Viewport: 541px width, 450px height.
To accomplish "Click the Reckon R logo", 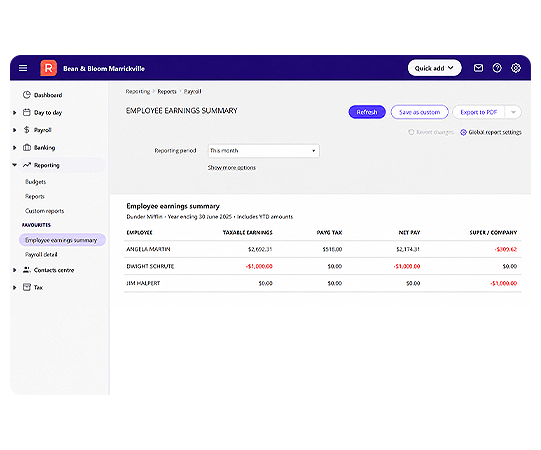I will [49, 68].
